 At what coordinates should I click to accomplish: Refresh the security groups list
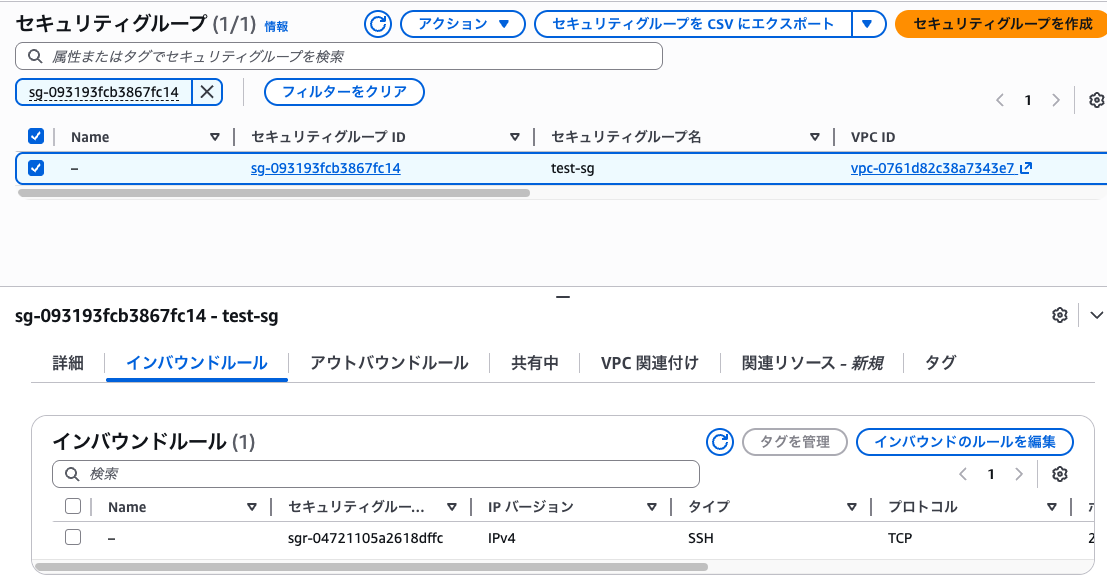click(x=377, y=25)
